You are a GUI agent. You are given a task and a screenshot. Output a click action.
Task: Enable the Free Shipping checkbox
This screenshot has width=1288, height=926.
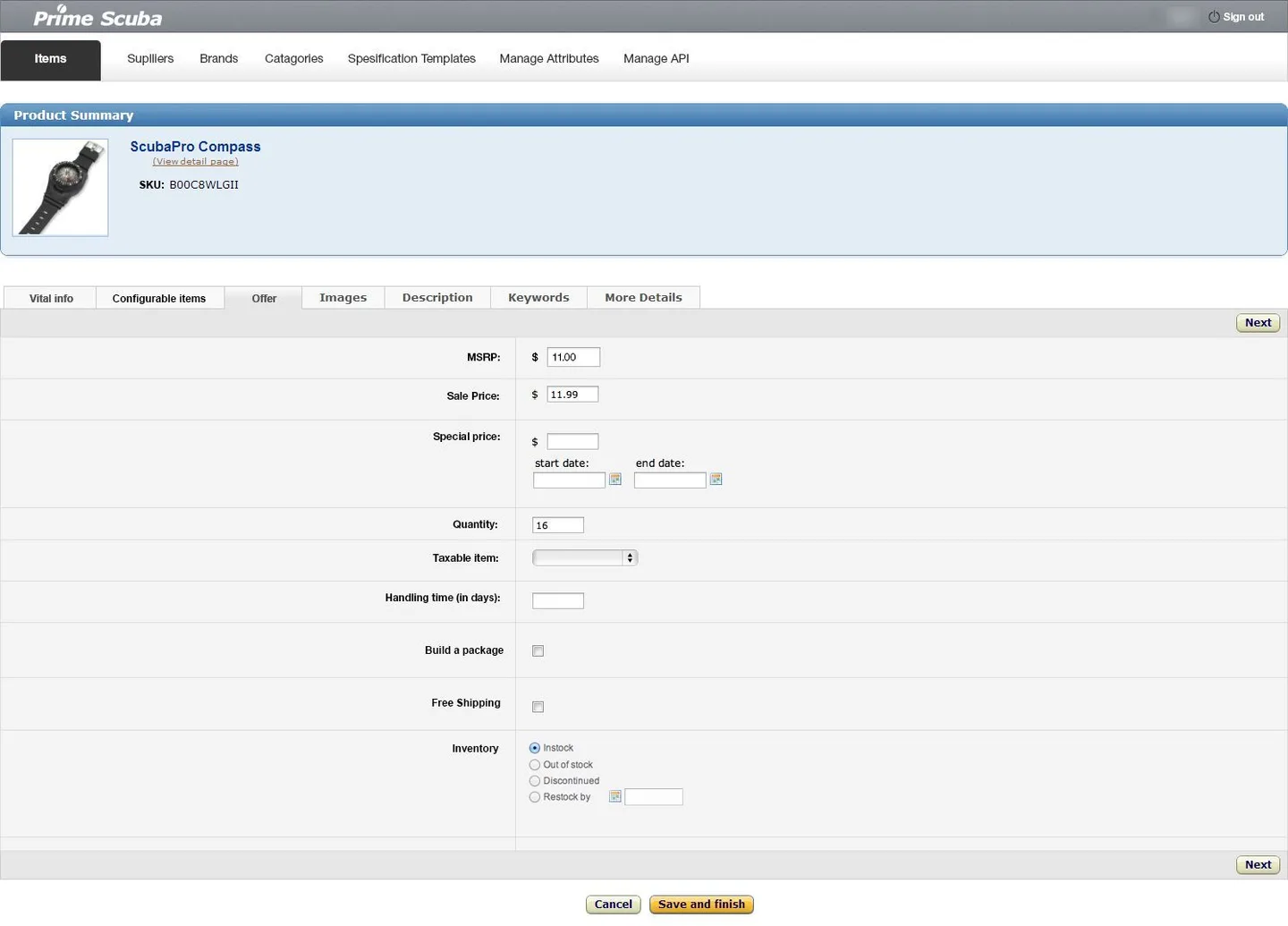coord(538,707)
